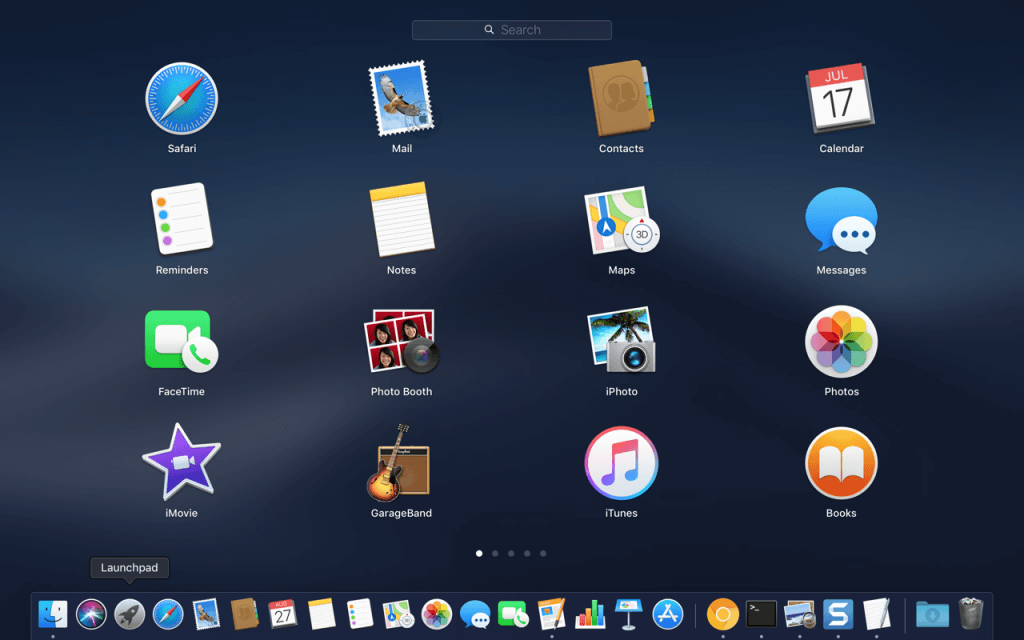Click the Launchpad Search field
Image resolution: width=1024 pixels, height=640 pixels.
[512, 30]
